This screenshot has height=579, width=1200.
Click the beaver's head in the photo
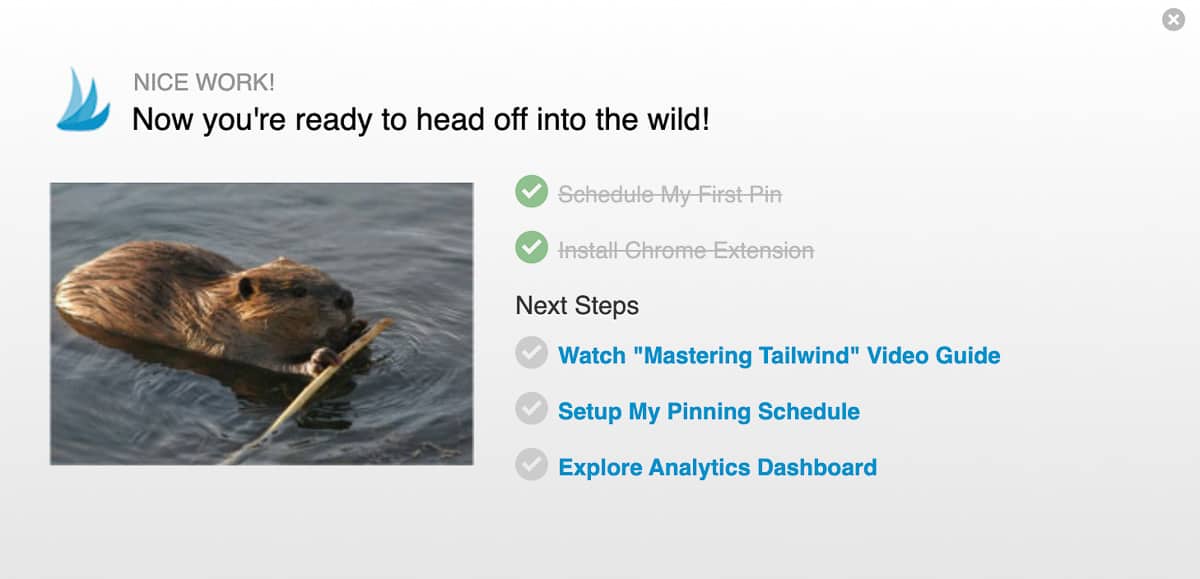coord(300,297)
